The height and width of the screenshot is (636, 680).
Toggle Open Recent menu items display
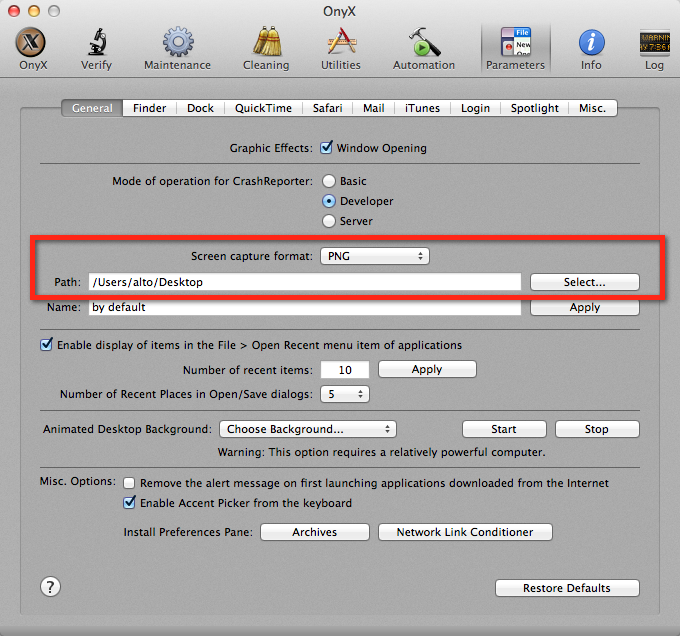tap(46, 345)
